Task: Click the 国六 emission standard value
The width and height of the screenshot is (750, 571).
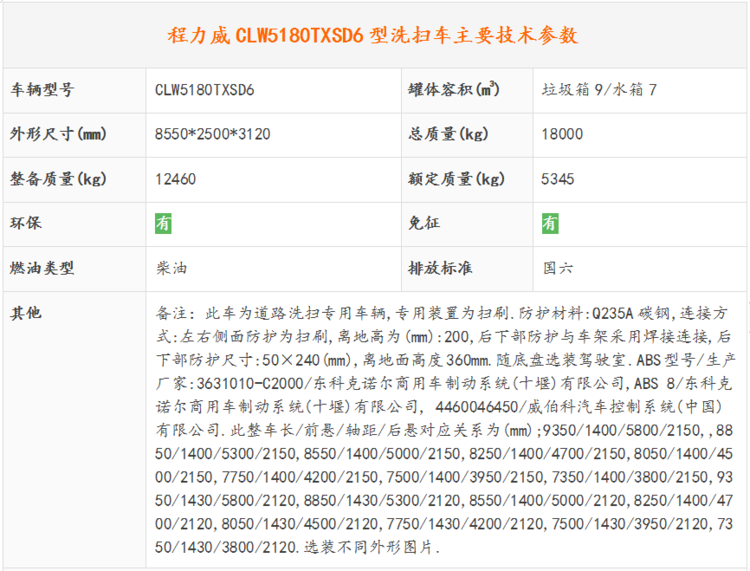Action: coord(558,268)
